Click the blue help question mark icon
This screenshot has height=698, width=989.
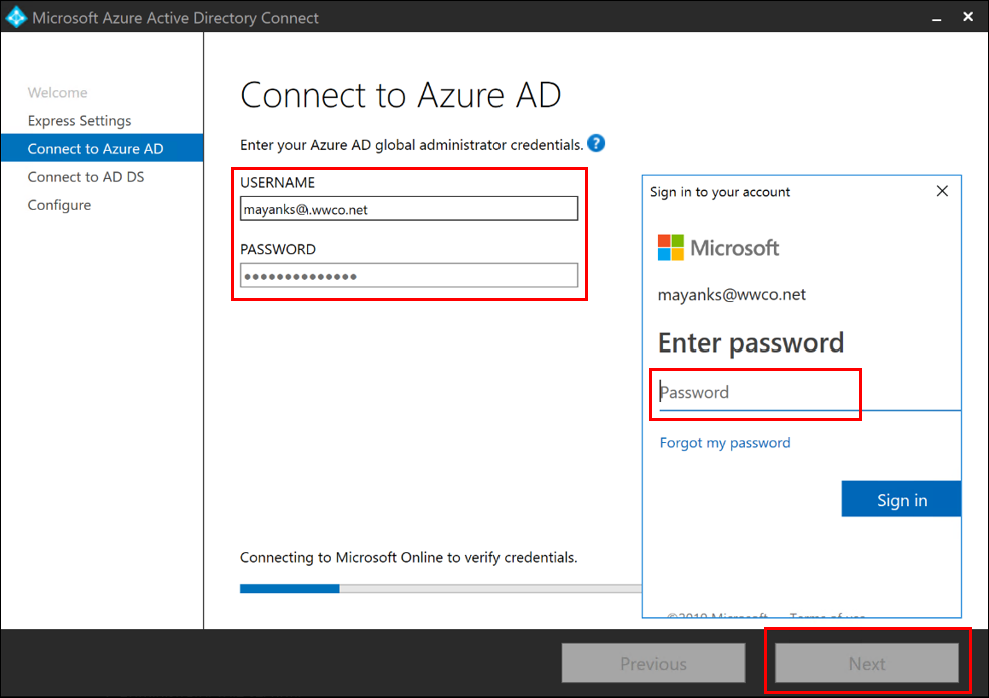click(x=596, y=144)
